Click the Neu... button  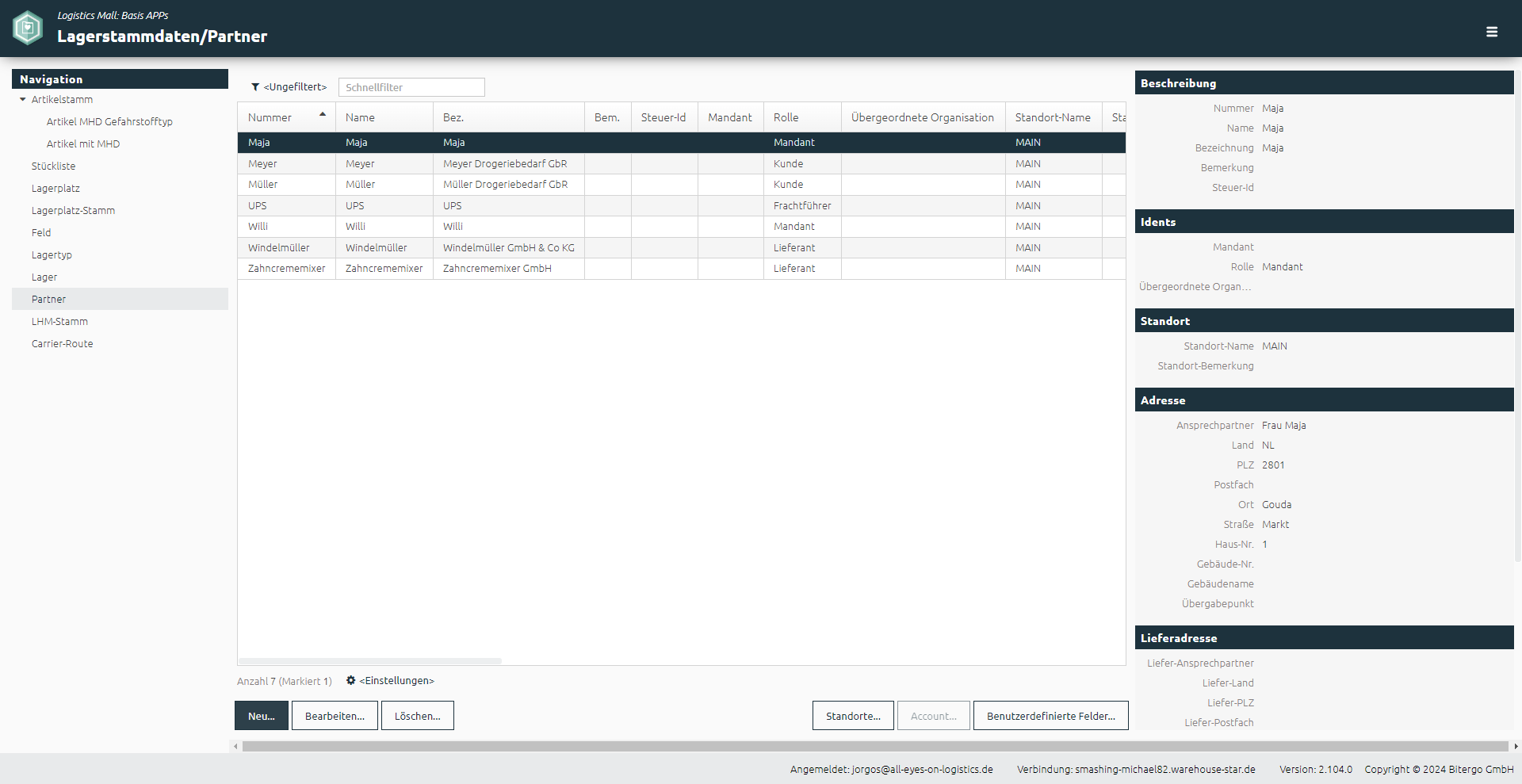pos(262,716)
